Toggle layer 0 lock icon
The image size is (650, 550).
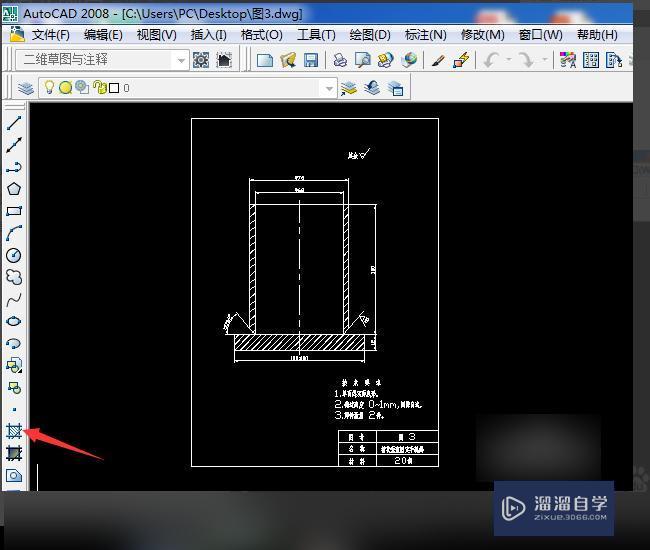pos(99,87)
